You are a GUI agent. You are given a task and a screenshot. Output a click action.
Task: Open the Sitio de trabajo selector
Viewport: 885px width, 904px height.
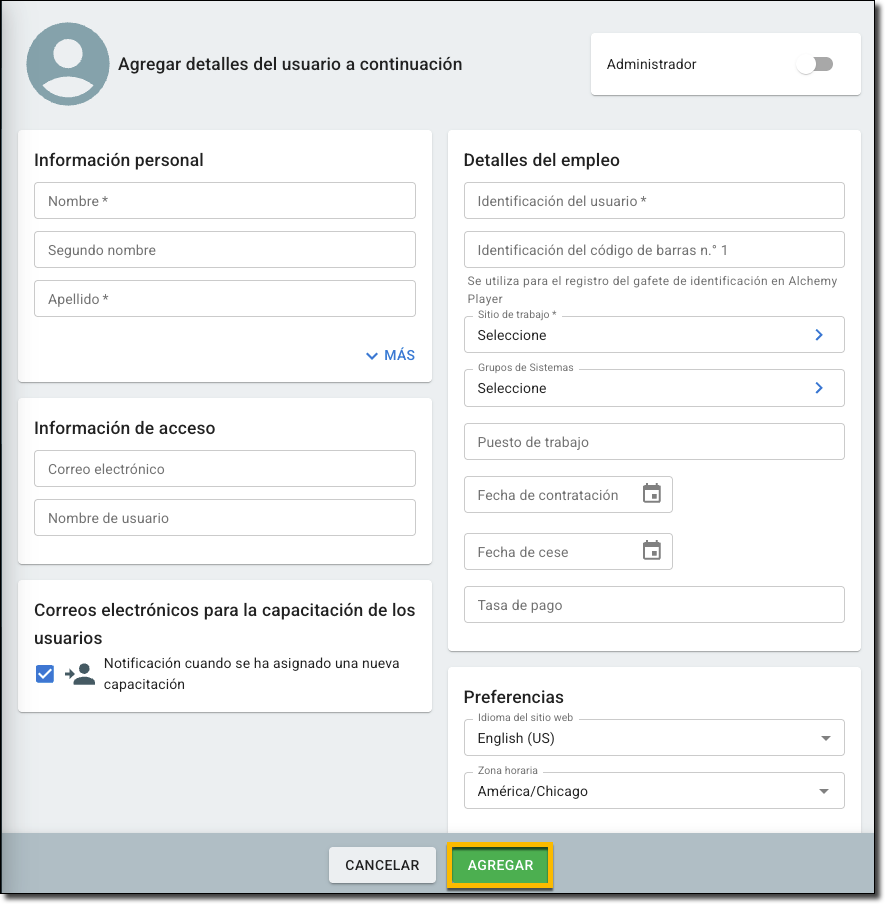point(654,335)
